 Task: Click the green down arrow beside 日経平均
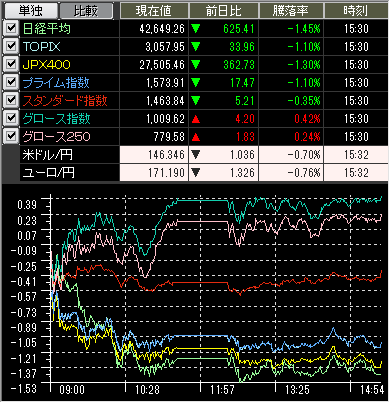coord(196,29)
